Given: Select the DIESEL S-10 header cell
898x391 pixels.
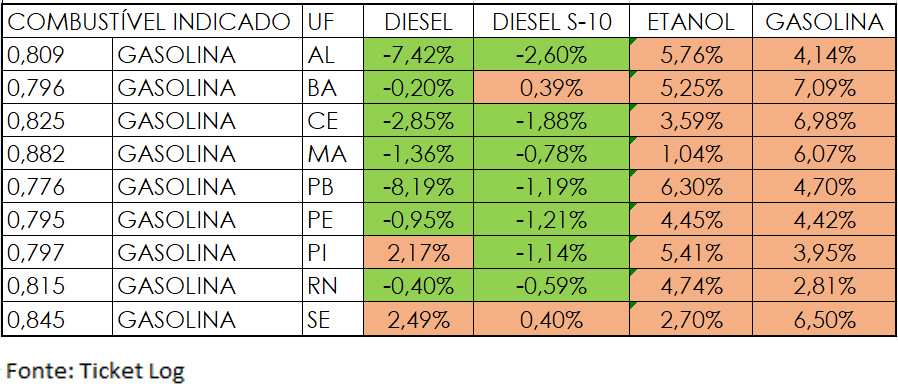Looking at the screenshot, I should click(x=551, y=22).
